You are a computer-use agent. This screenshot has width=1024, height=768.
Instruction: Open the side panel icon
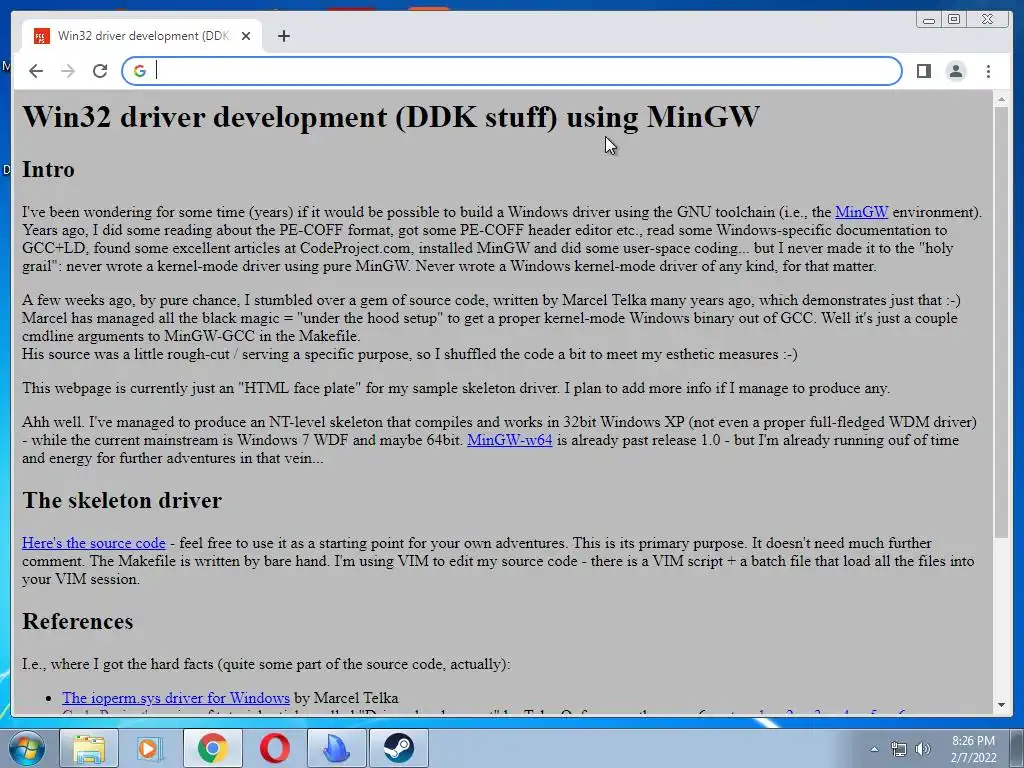coord(923,71)
